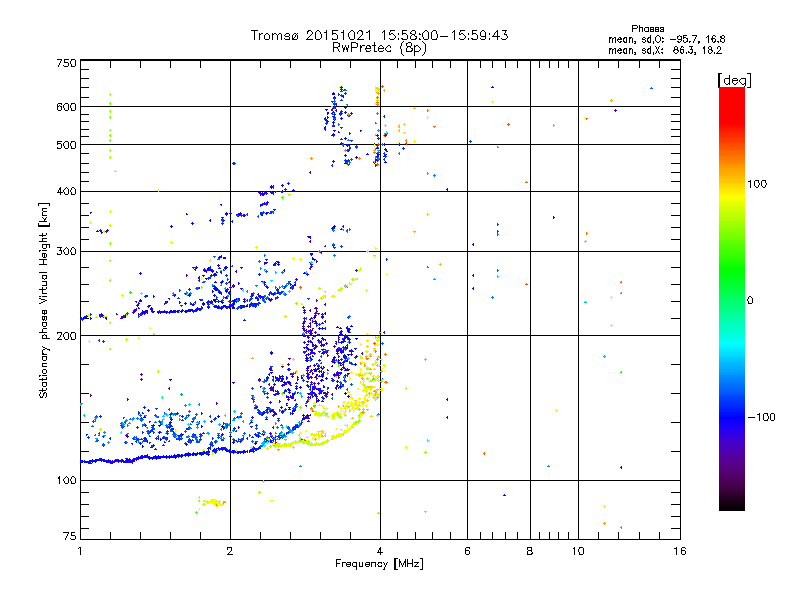Viewport: 800px width, 600px height.
Task: Click the y-axis tick label '300'
Action: point(66,251)
